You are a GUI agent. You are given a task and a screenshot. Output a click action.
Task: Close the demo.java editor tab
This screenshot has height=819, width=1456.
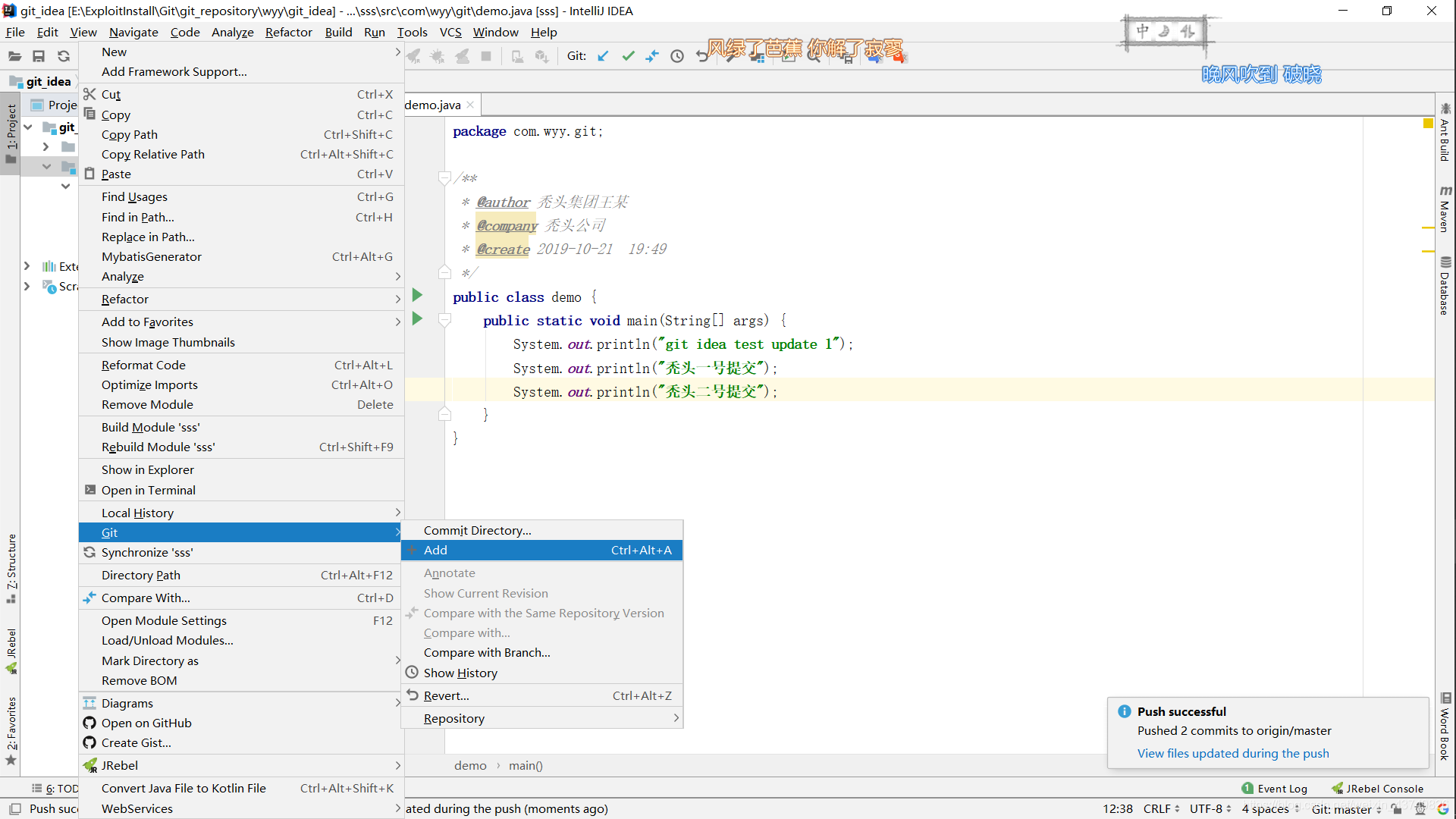pos(471,105)
